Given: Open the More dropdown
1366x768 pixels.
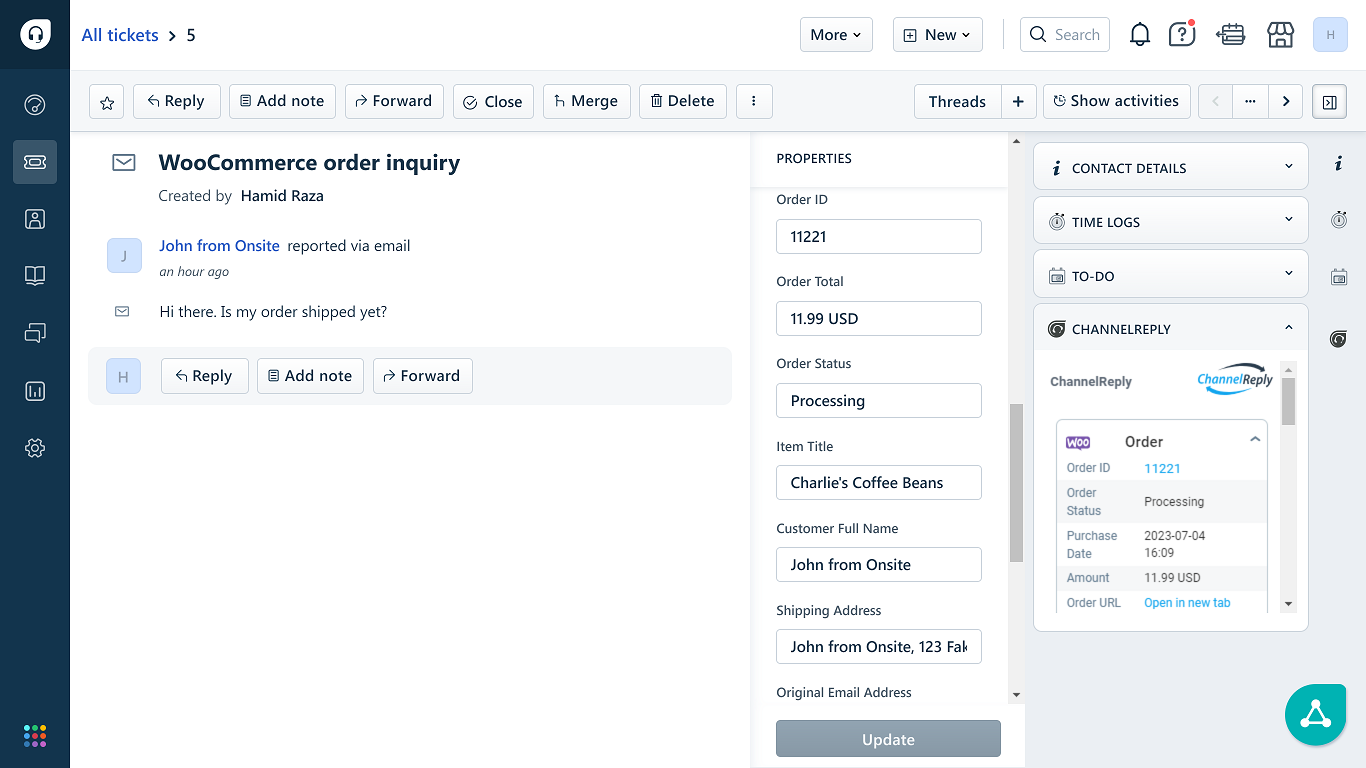Looking at the screenshot, I should click(836, 35).
